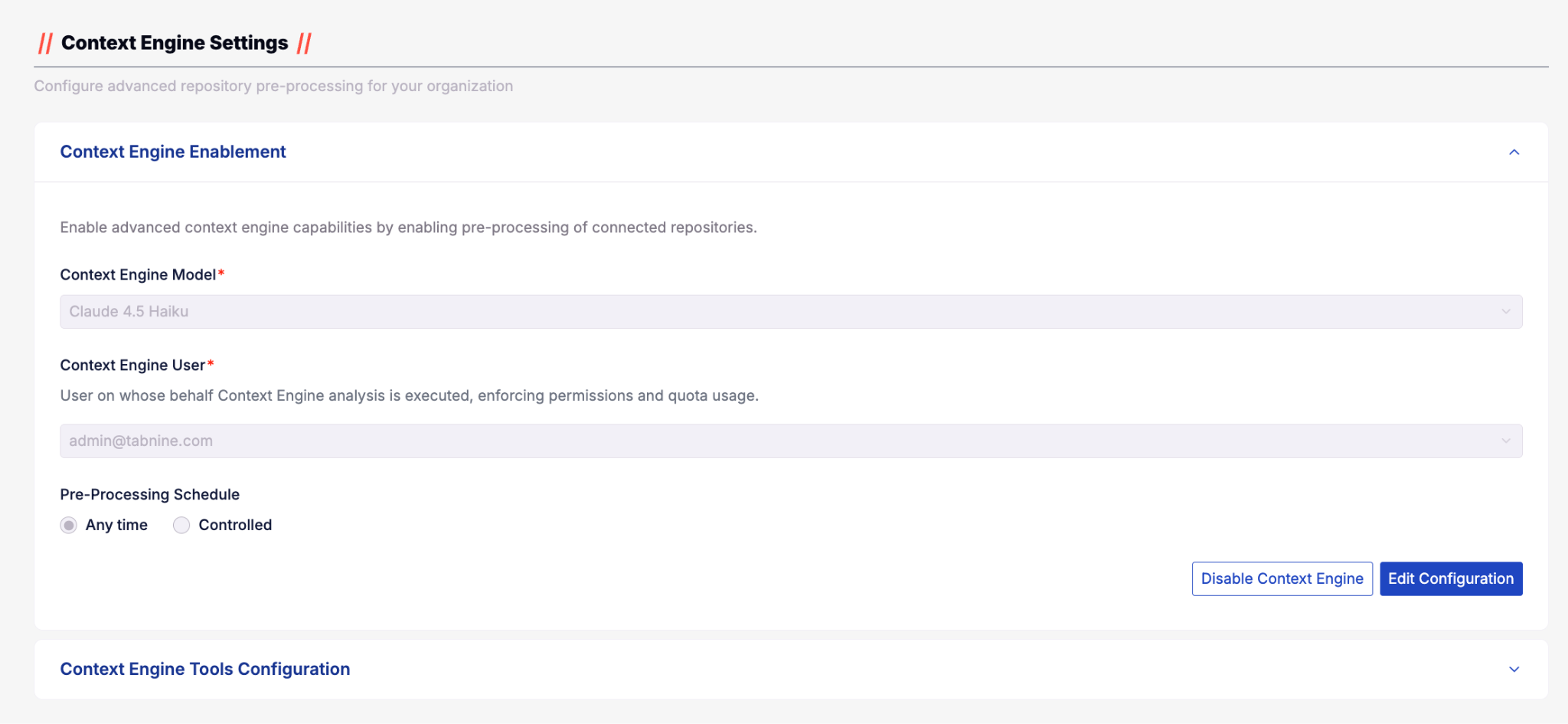The width and height of the screenshot is (1568, 724).
Task: Expand the Tools Configuration chevron arrow
Action: point(1514,670)
